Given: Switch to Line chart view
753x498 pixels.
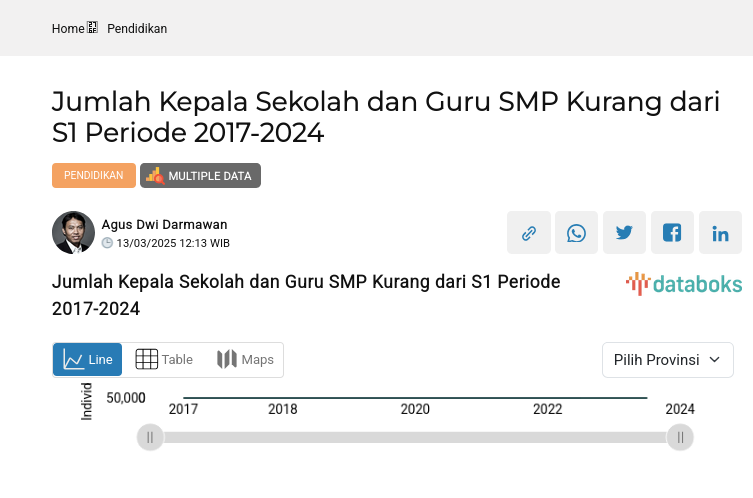Looking at the screenshot, I should click(88, 360).
